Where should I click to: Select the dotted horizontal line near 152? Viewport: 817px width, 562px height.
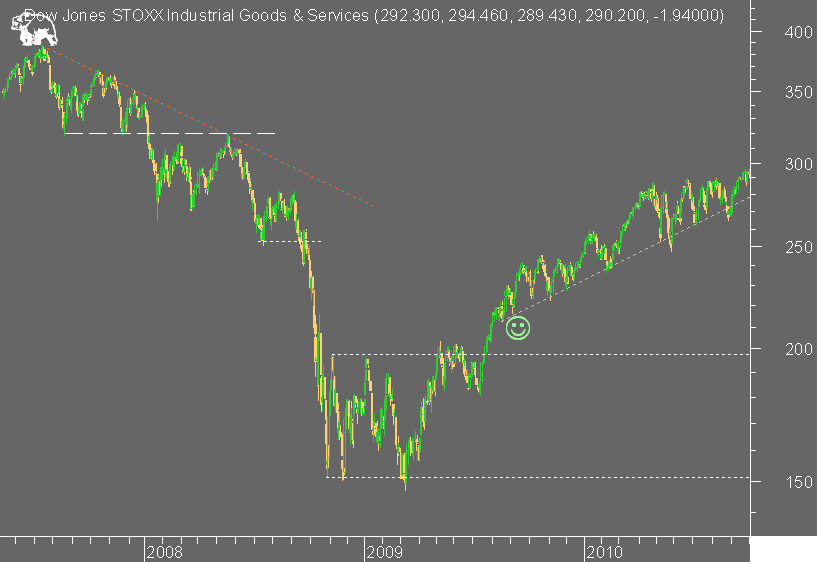pyautogui.click(x=538, y=477)
